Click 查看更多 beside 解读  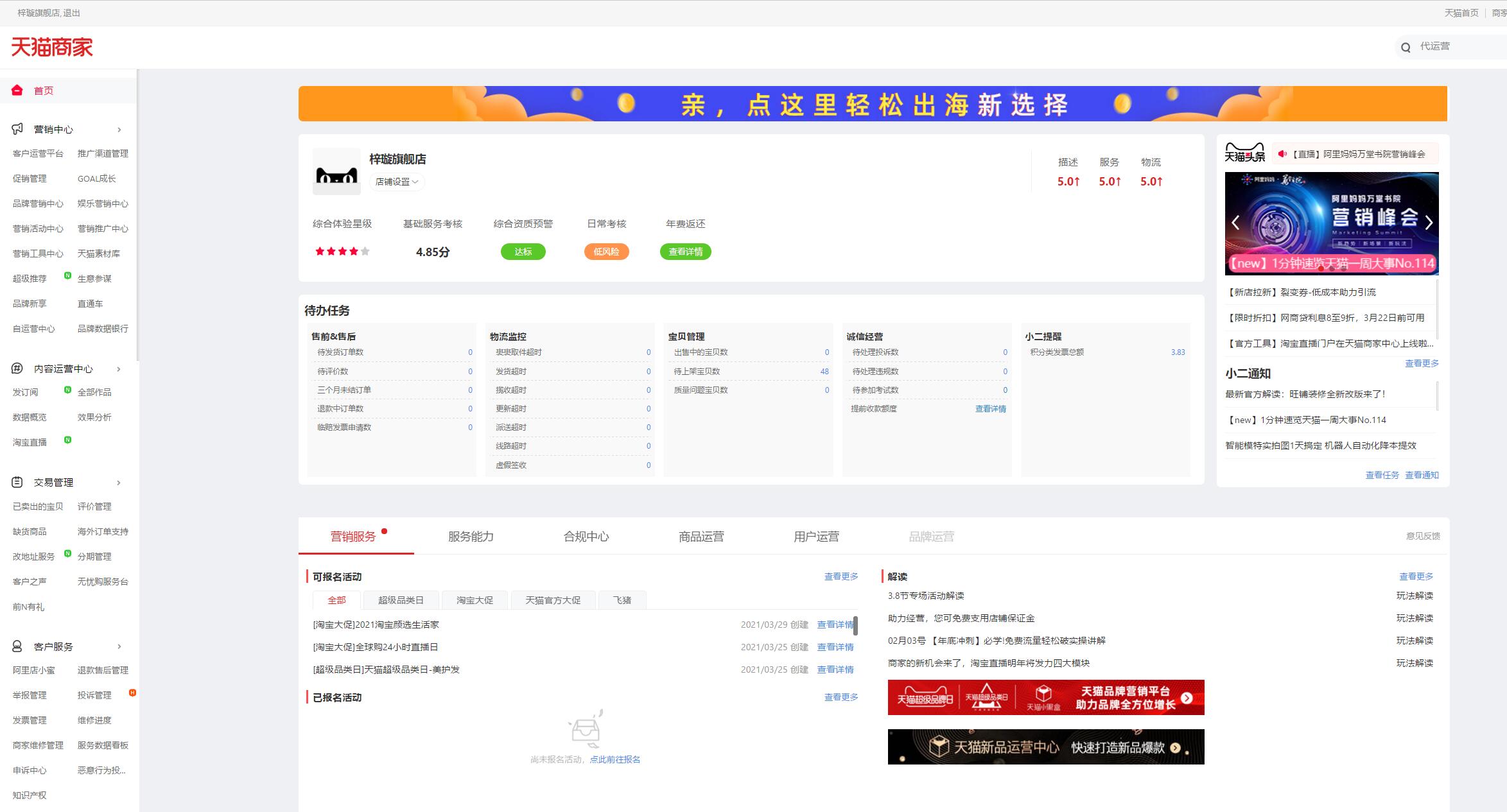pyautogui.click(x=1416, y=576)
